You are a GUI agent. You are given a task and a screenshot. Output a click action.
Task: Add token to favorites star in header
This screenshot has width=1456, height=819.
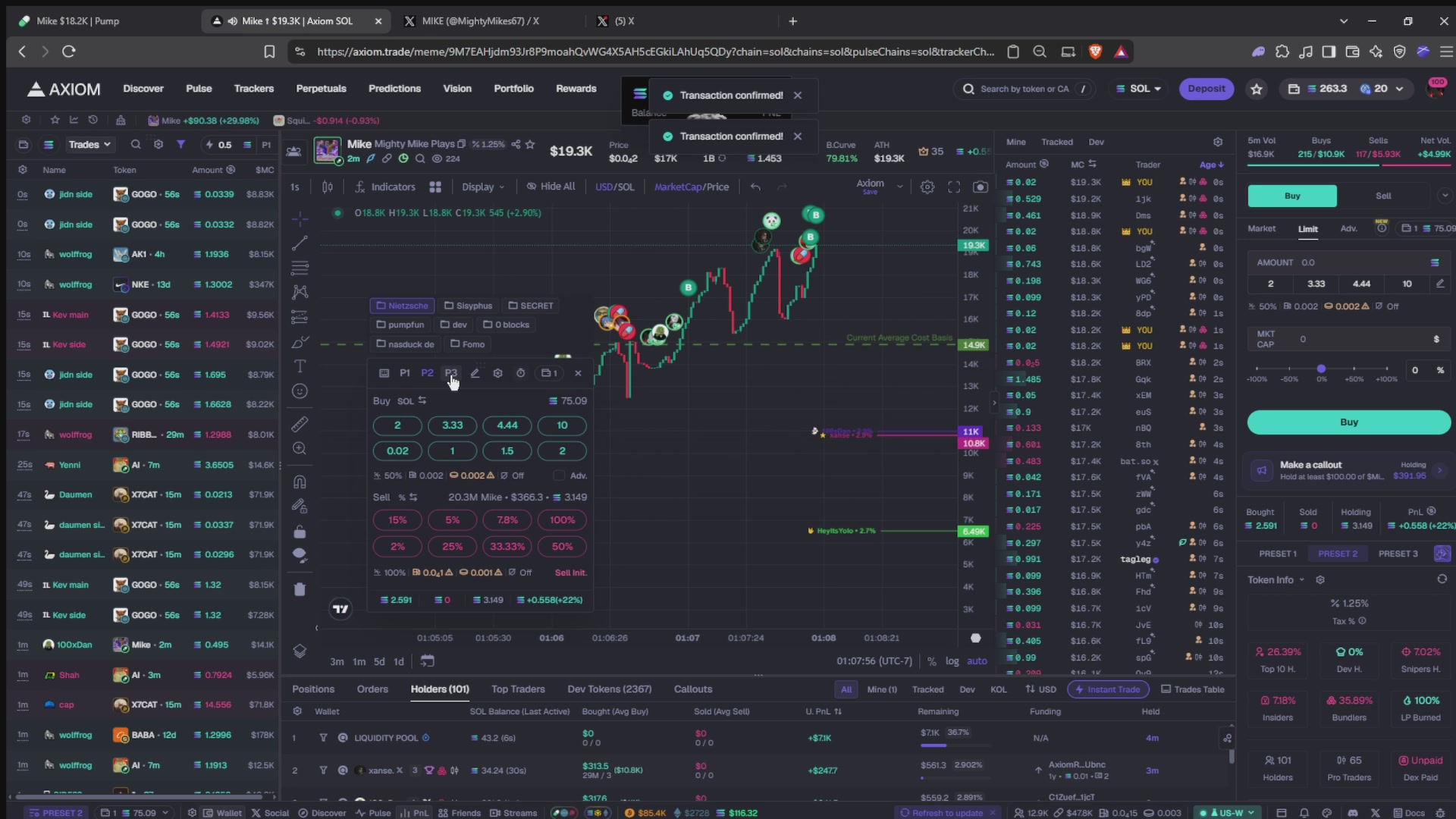531,144
